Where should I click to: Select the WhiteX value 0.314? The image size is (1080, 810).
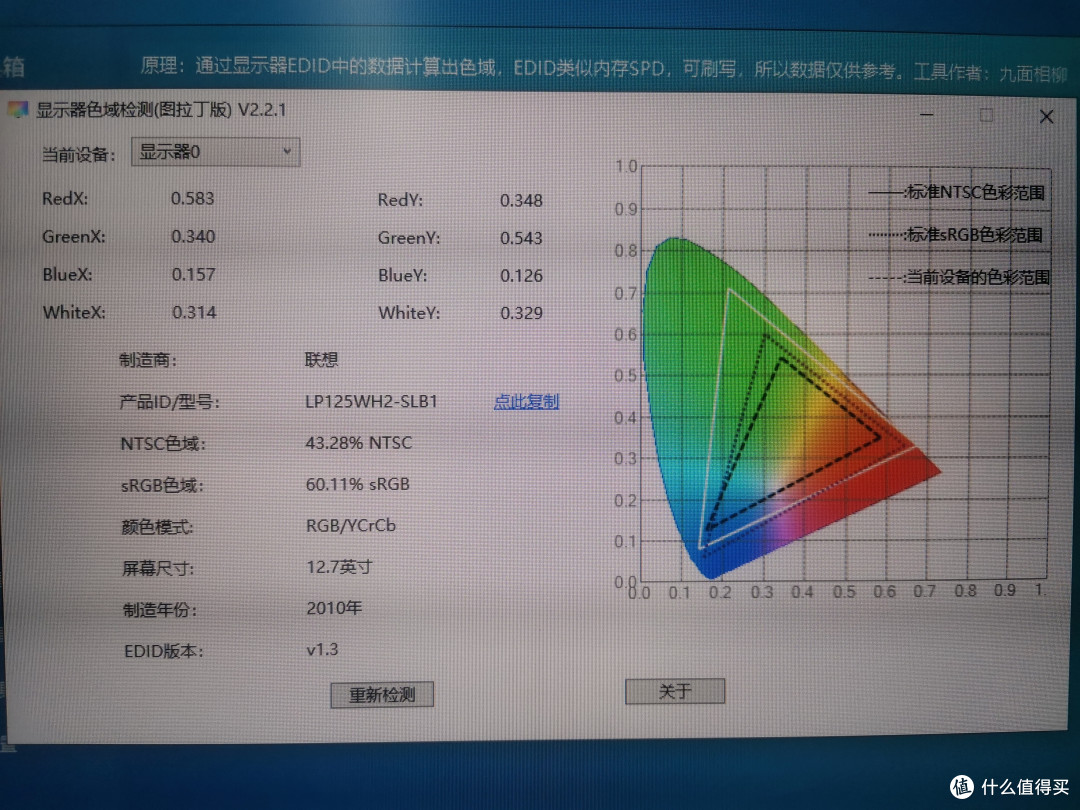tap(194, 312)
